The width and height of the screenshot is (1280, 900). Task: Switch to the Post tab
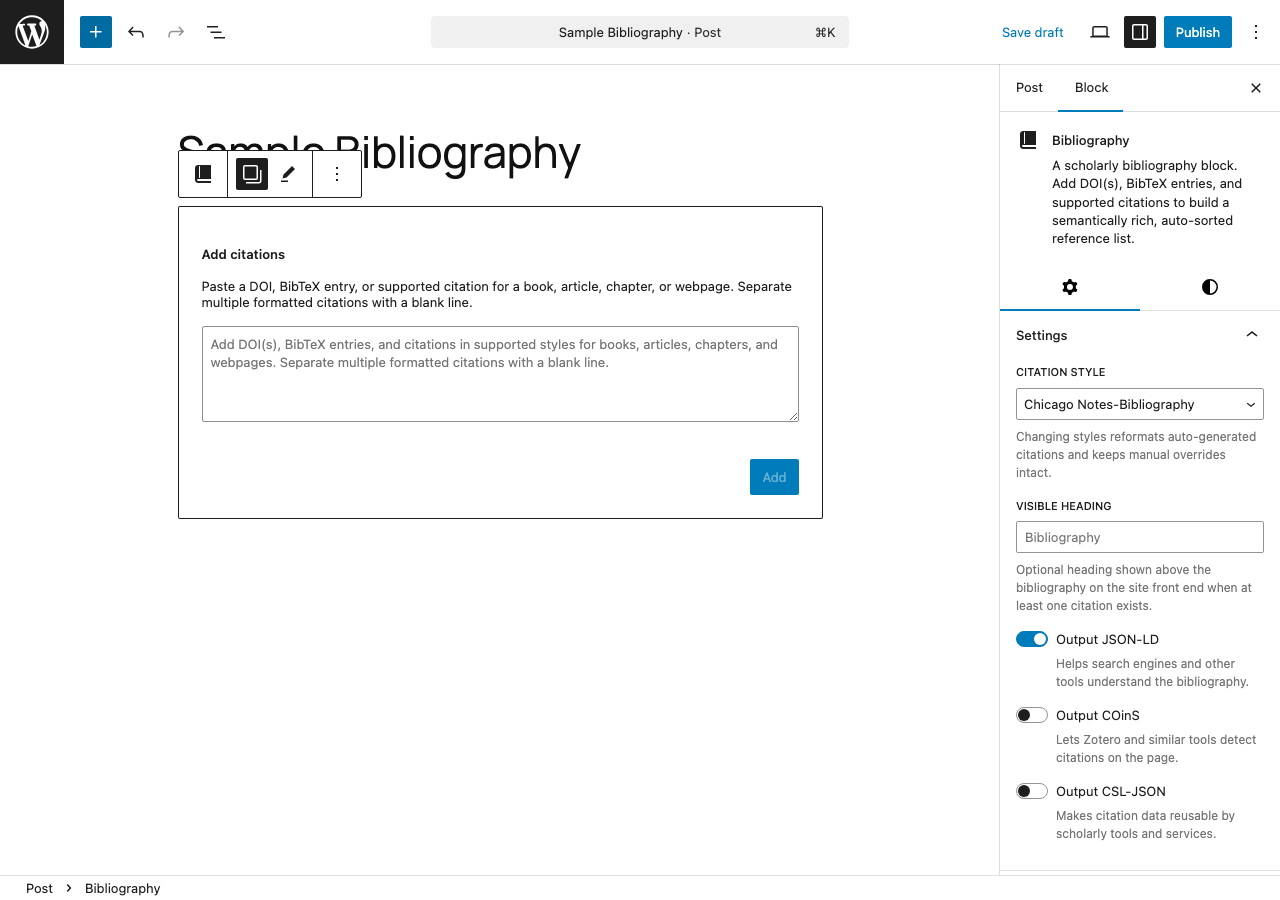[x=1029, y=88]
